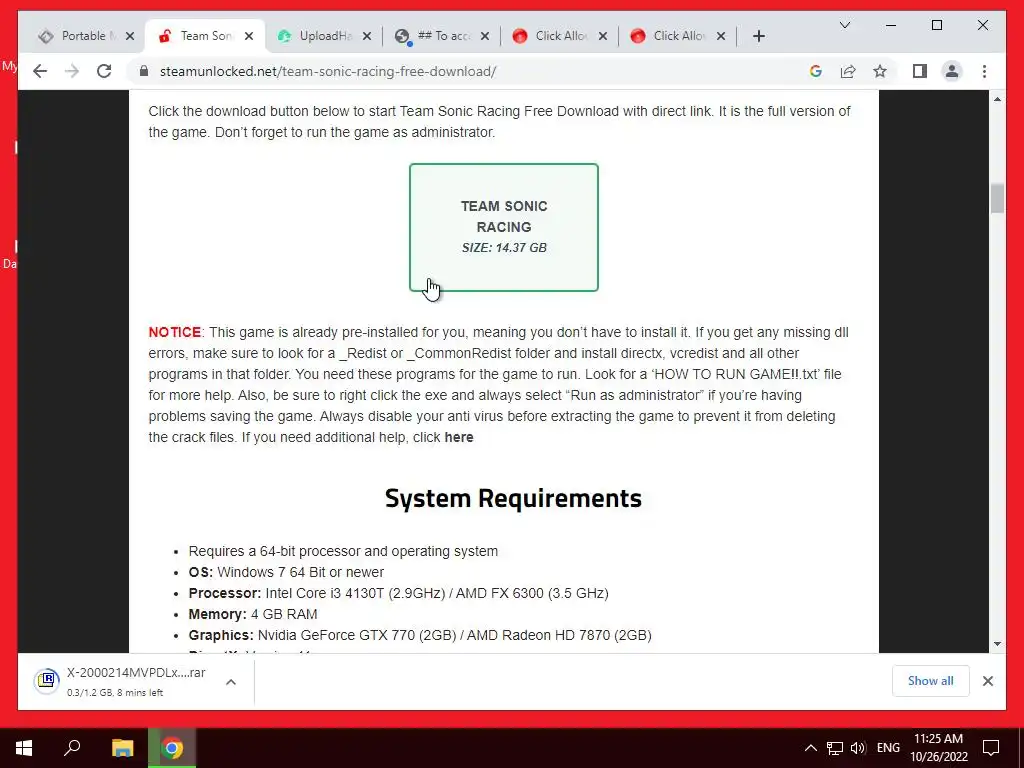Click the 'here' help link

[x=458, y=438]
